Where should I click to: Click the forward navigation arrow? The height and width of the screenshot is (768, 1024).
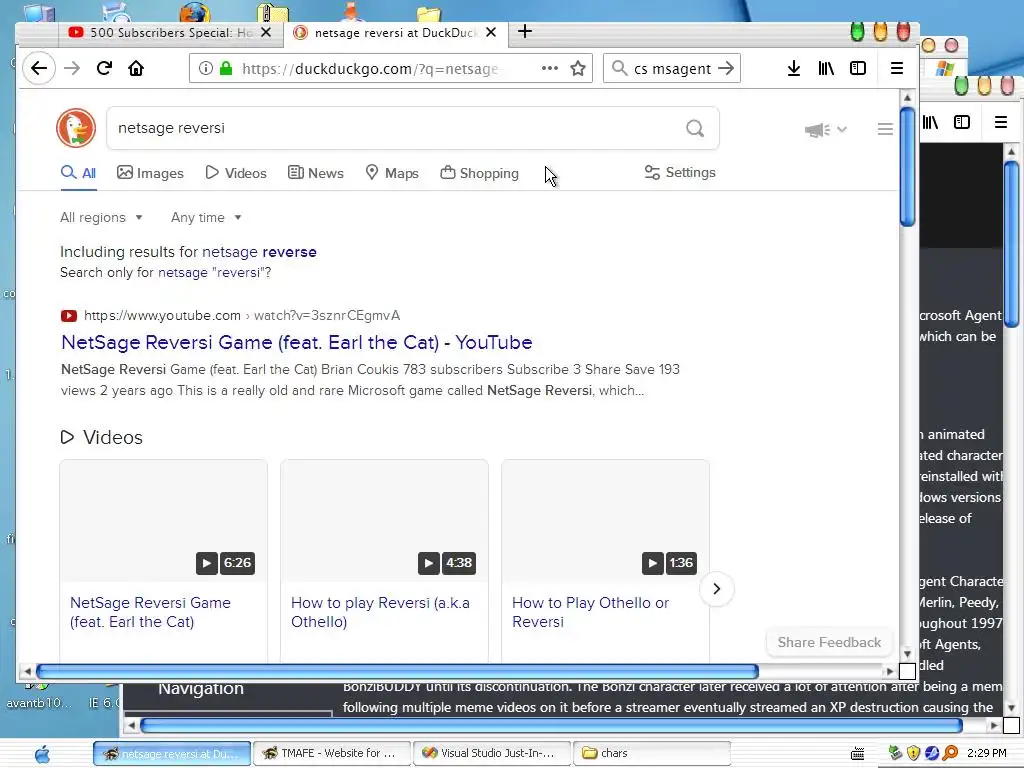click(72, 69)
